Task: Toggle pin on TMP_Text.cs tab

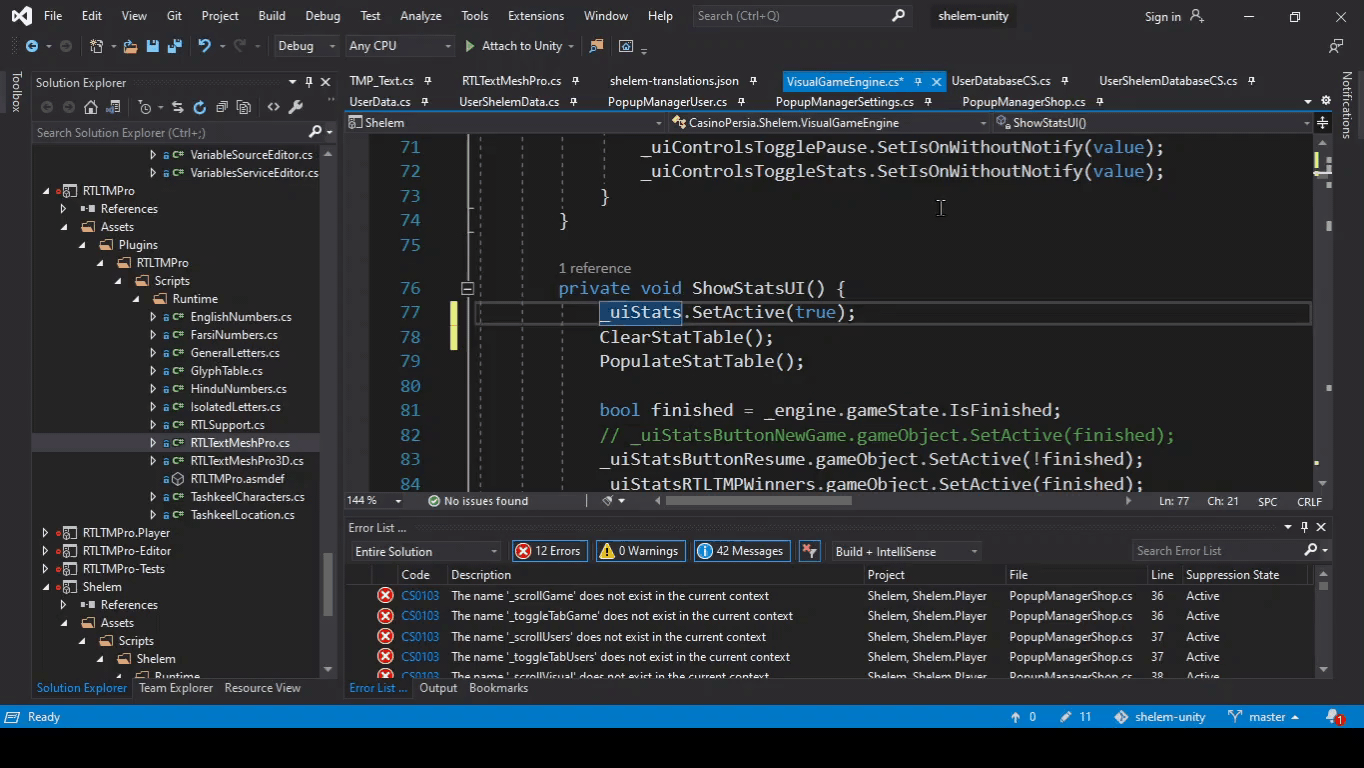Action: [x=427, y=81]
